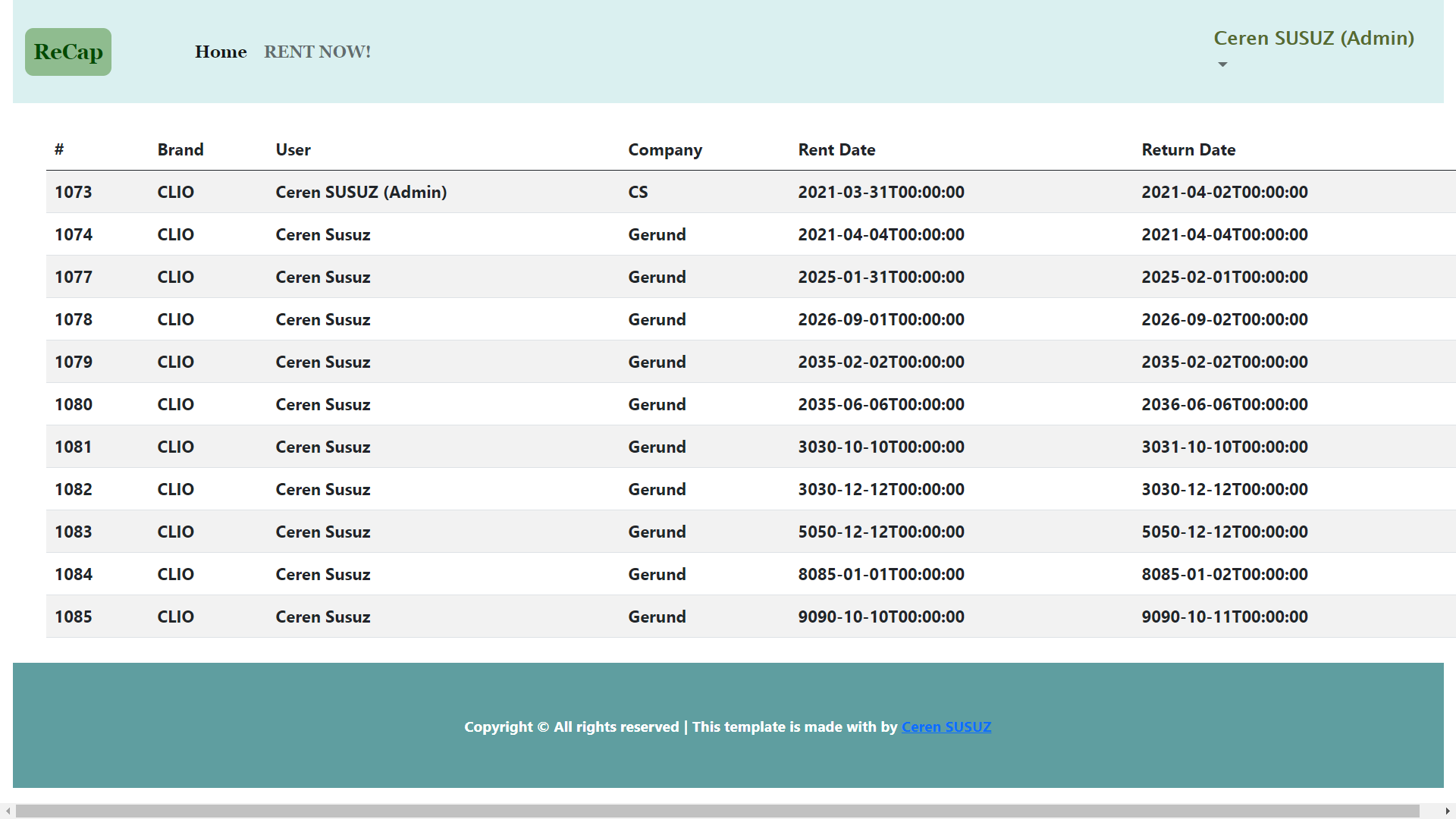Click the Return Date column header

pyautogui.click(x=1188, y=149)
